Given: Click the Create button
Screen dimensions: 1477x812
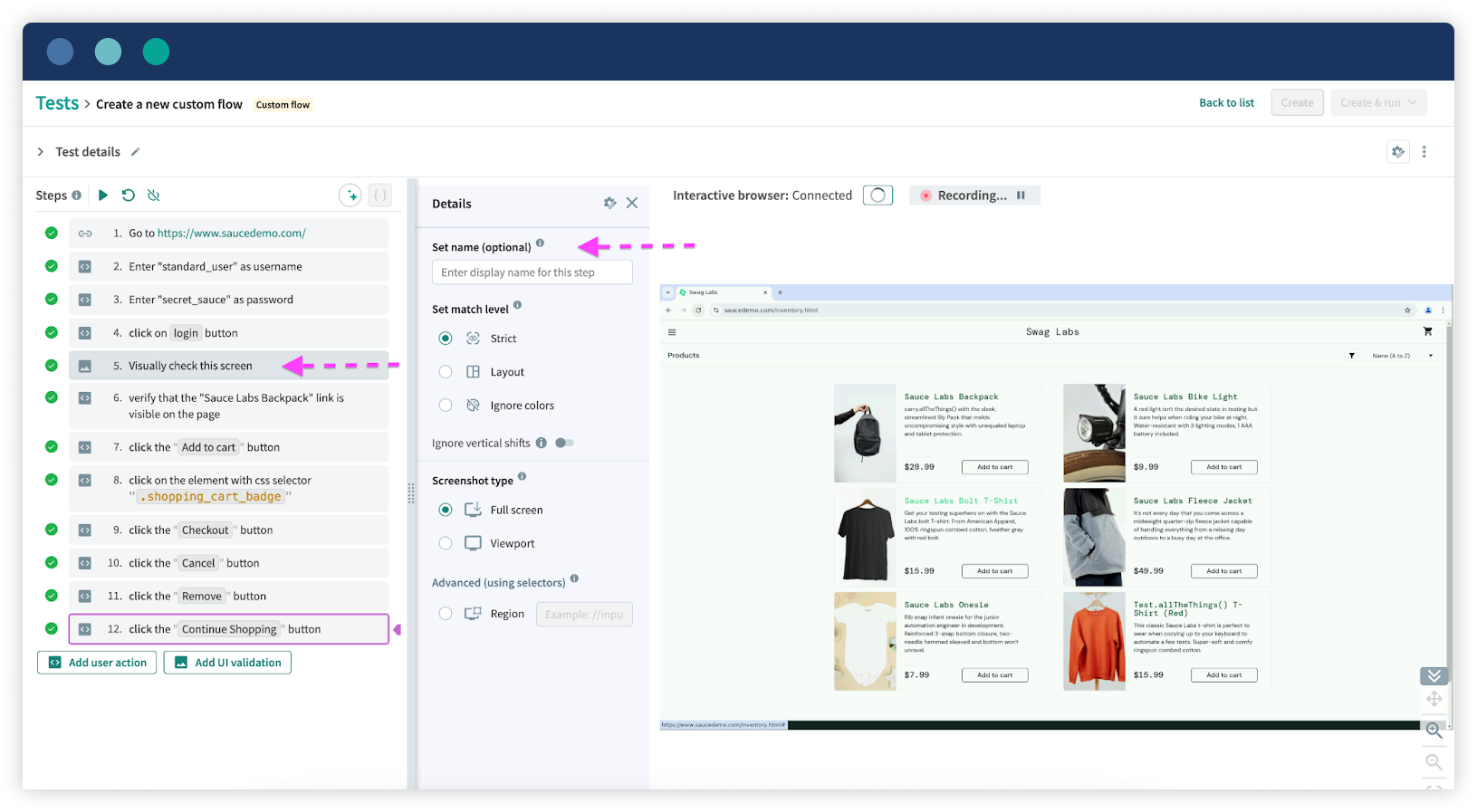Looking at the screenshot, I should 1297,103.
